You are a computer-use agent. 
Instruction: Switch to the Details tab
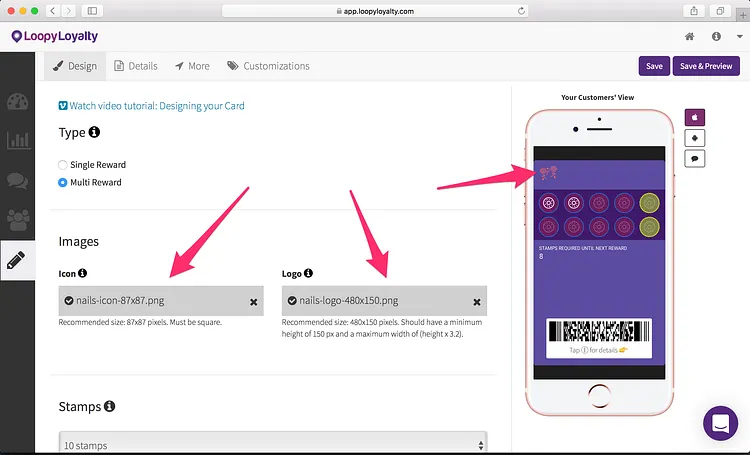(136, 66)
